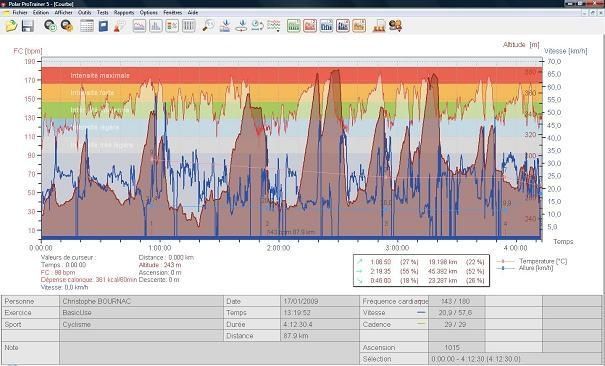Click the blue down-arrow onto baseline icon

[225, 26]
